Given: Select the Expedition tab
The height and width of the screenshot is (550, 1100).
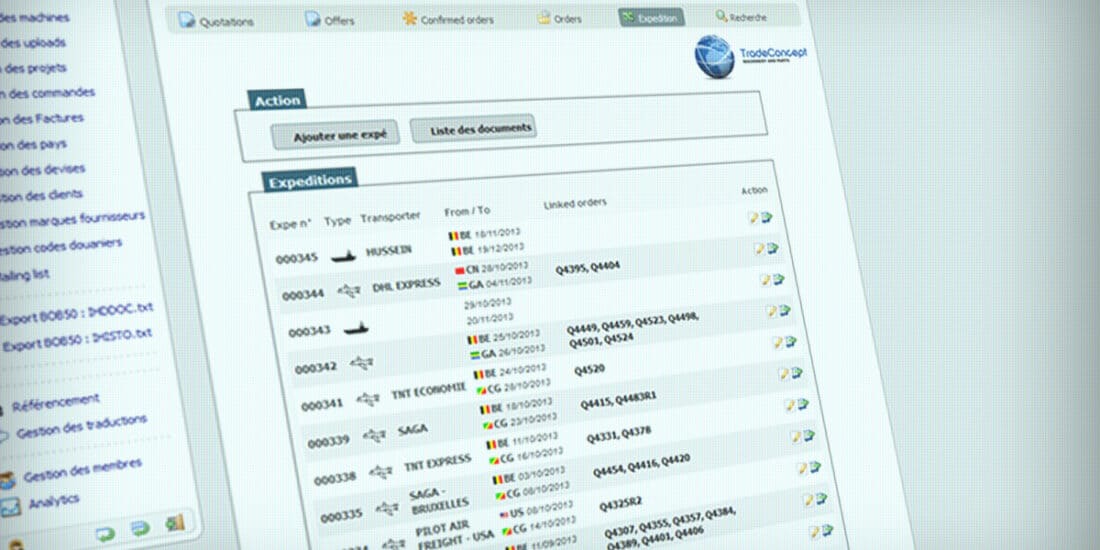Looking at the screenshot, I should point(651,18).
